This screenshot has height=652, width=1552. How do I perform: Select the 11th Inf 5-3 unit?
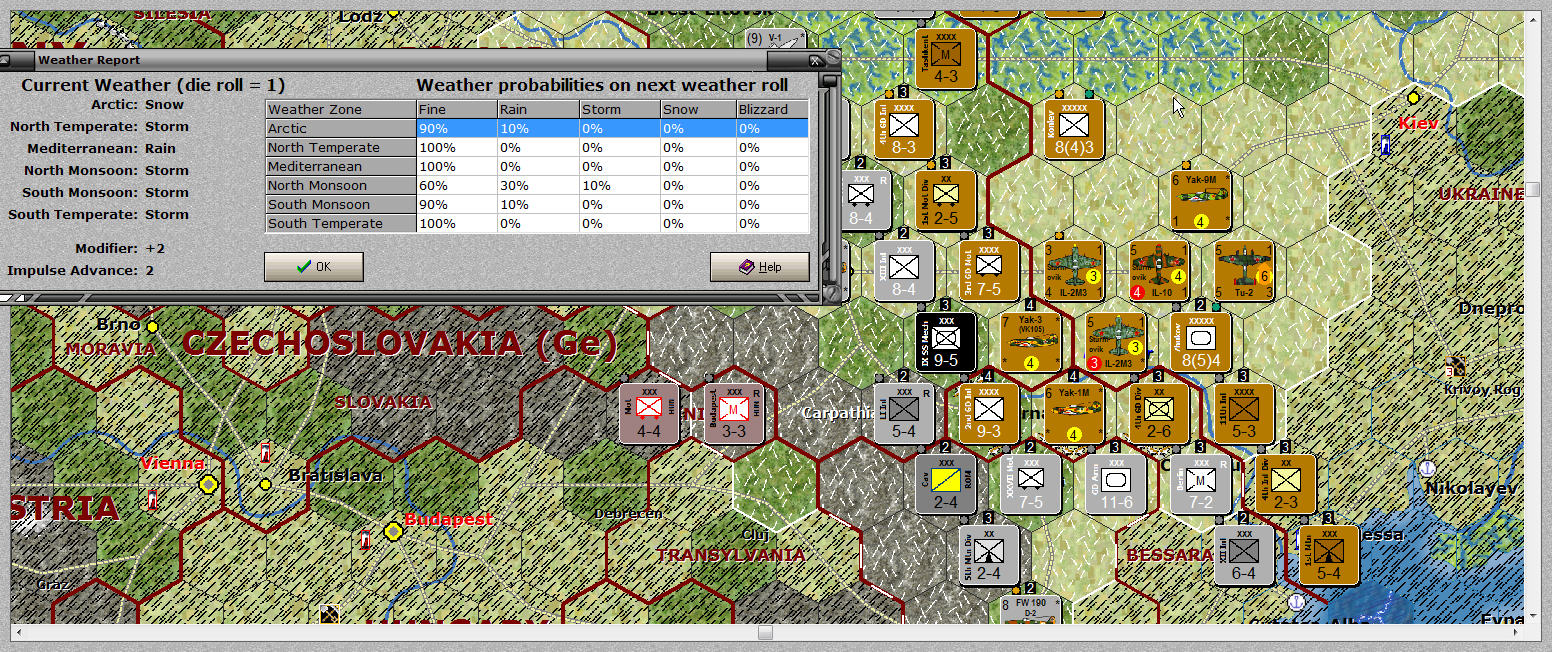[1244, 413]
